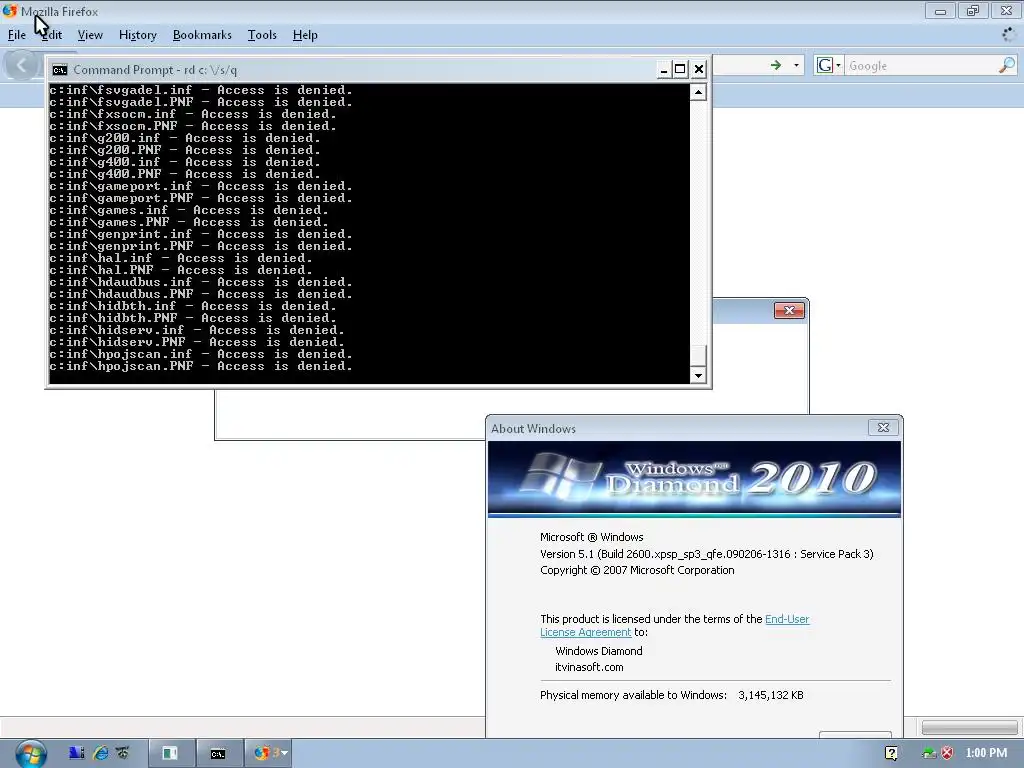This screenshot has height=768, width=1024.
Task: Click the green Go arrow in Firefox
Action: click(x=776, y=65)
